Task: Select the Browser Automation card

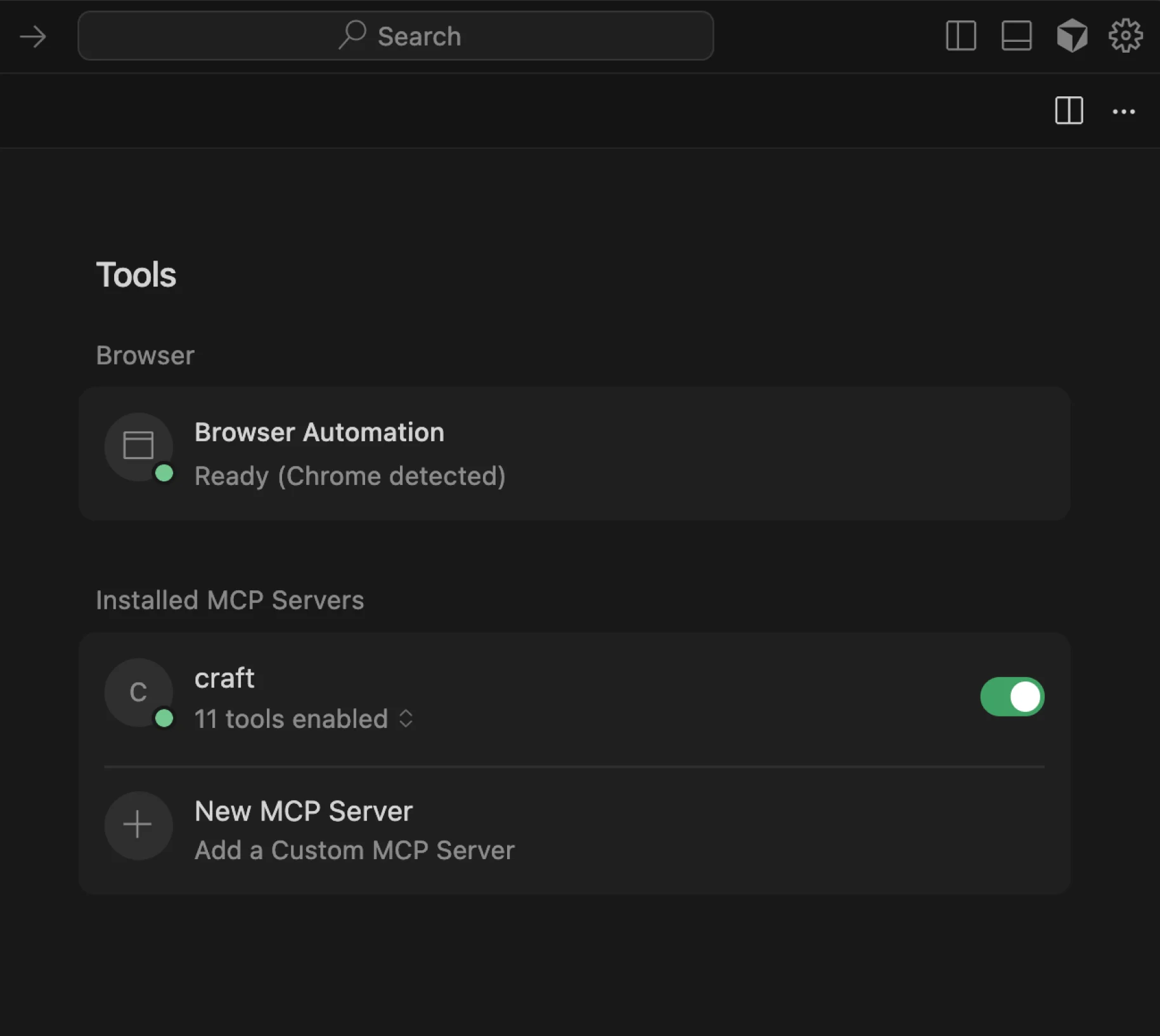Action: point(570,453)
